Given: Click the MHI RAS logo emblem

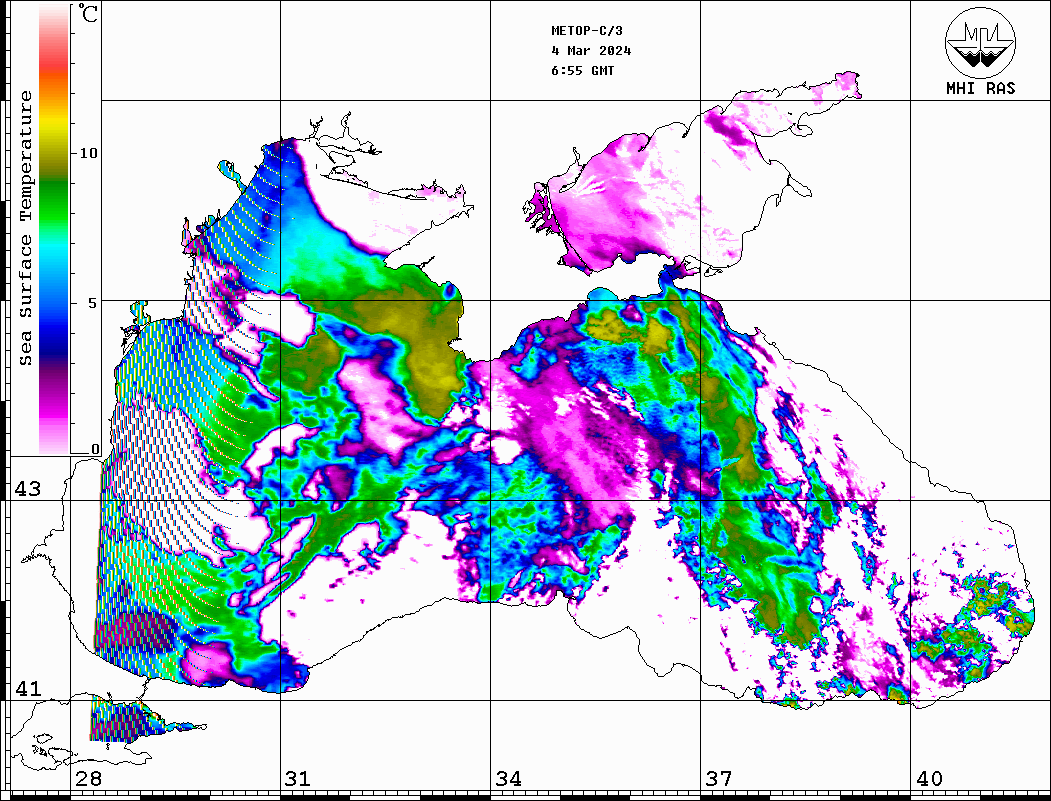Looking at the screenshot, I should [981, 42].
